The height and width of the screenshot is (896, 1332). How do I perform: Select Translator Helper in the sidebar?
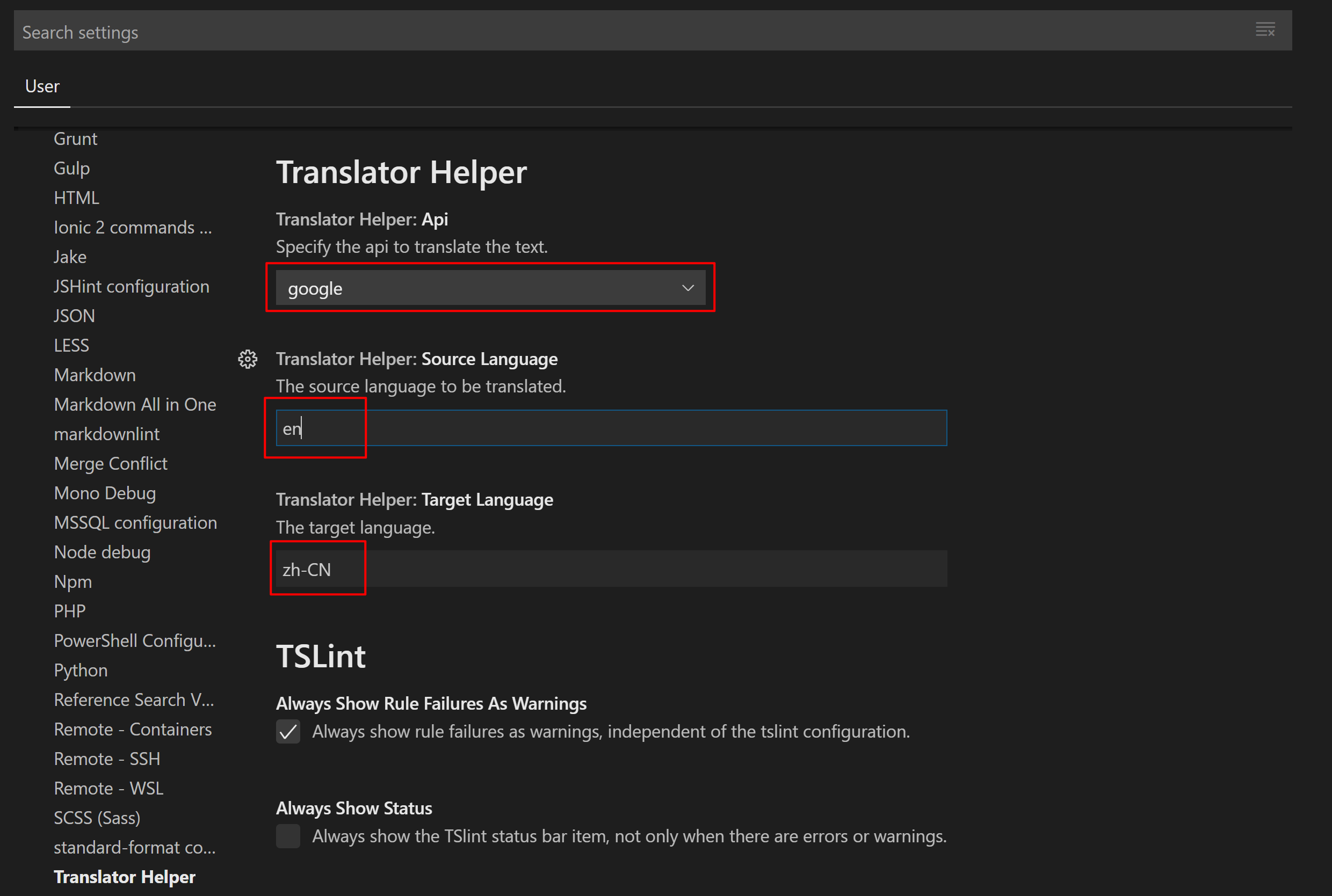pyautogui.click(x=124, y=877)
